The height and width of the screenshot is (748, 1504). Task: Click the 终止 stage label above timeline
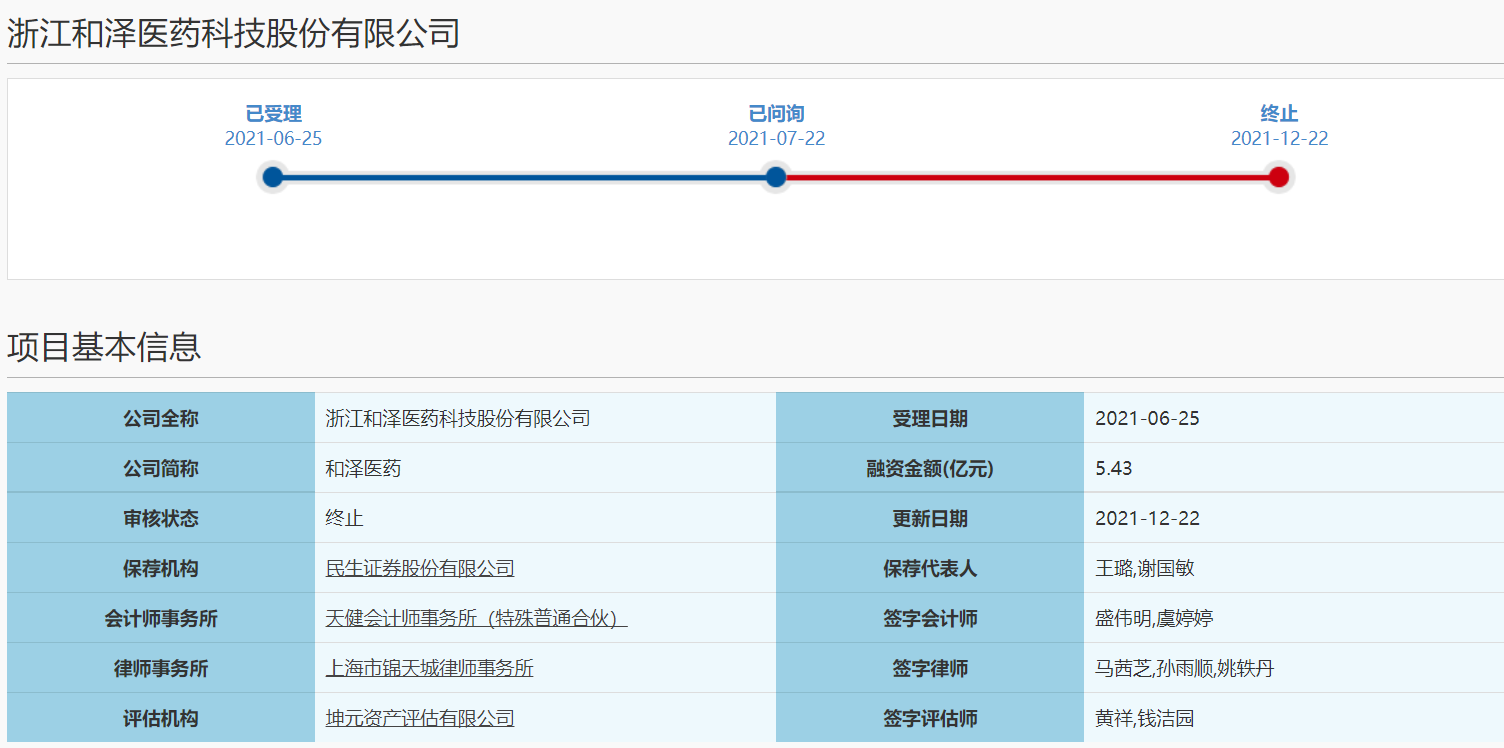tap(1279, 114)
